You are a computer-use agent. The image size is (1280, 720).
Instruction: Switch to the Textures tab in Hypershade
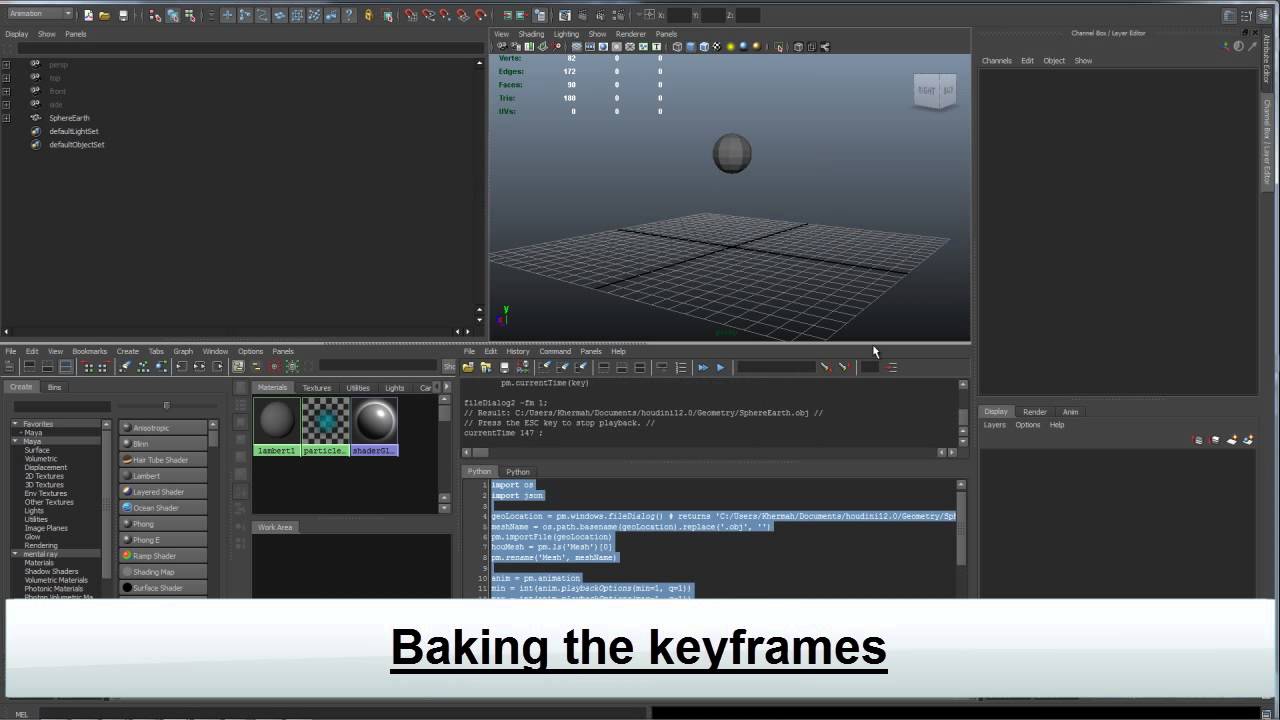pos(316,388)
